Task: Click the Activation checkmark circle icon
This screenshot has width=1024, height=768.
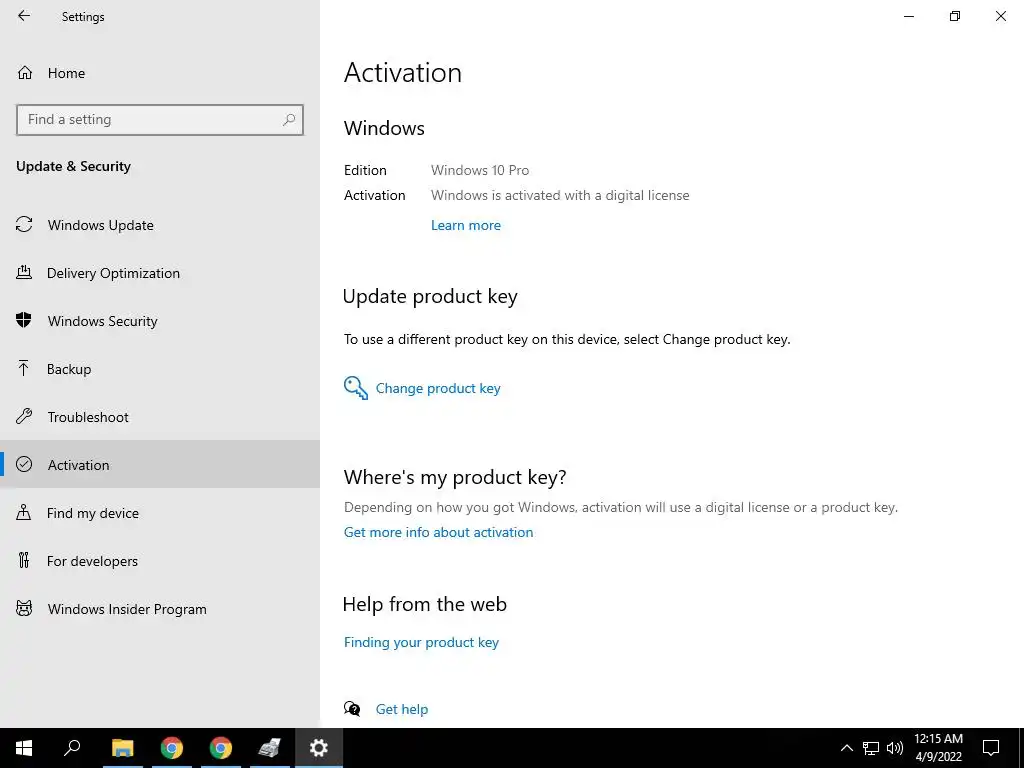Action: [x=24, y=464]
